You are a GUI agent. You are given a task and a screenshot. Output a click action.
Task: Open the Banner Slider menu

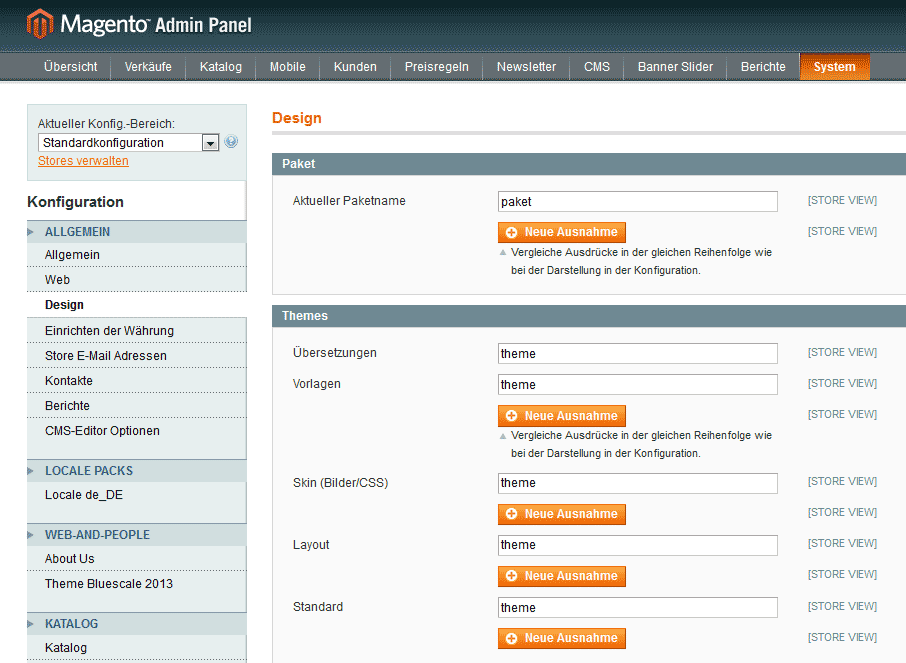675,67
